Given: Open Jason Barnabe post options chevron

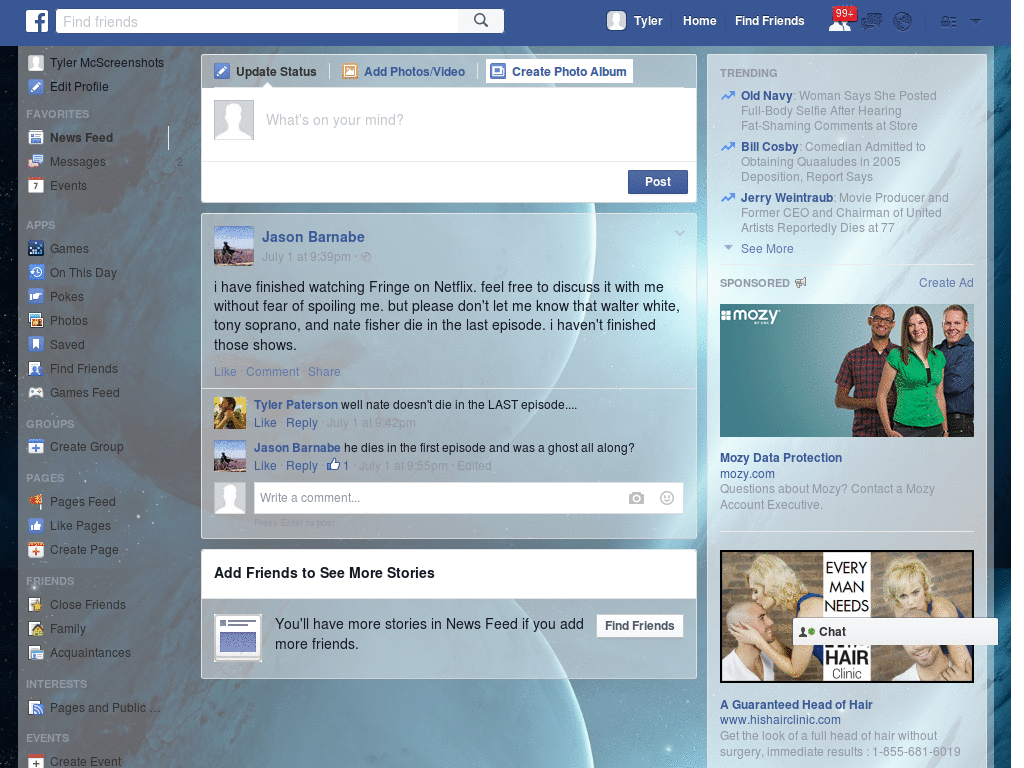Looking at the screenshot, I should pos(680,233).
